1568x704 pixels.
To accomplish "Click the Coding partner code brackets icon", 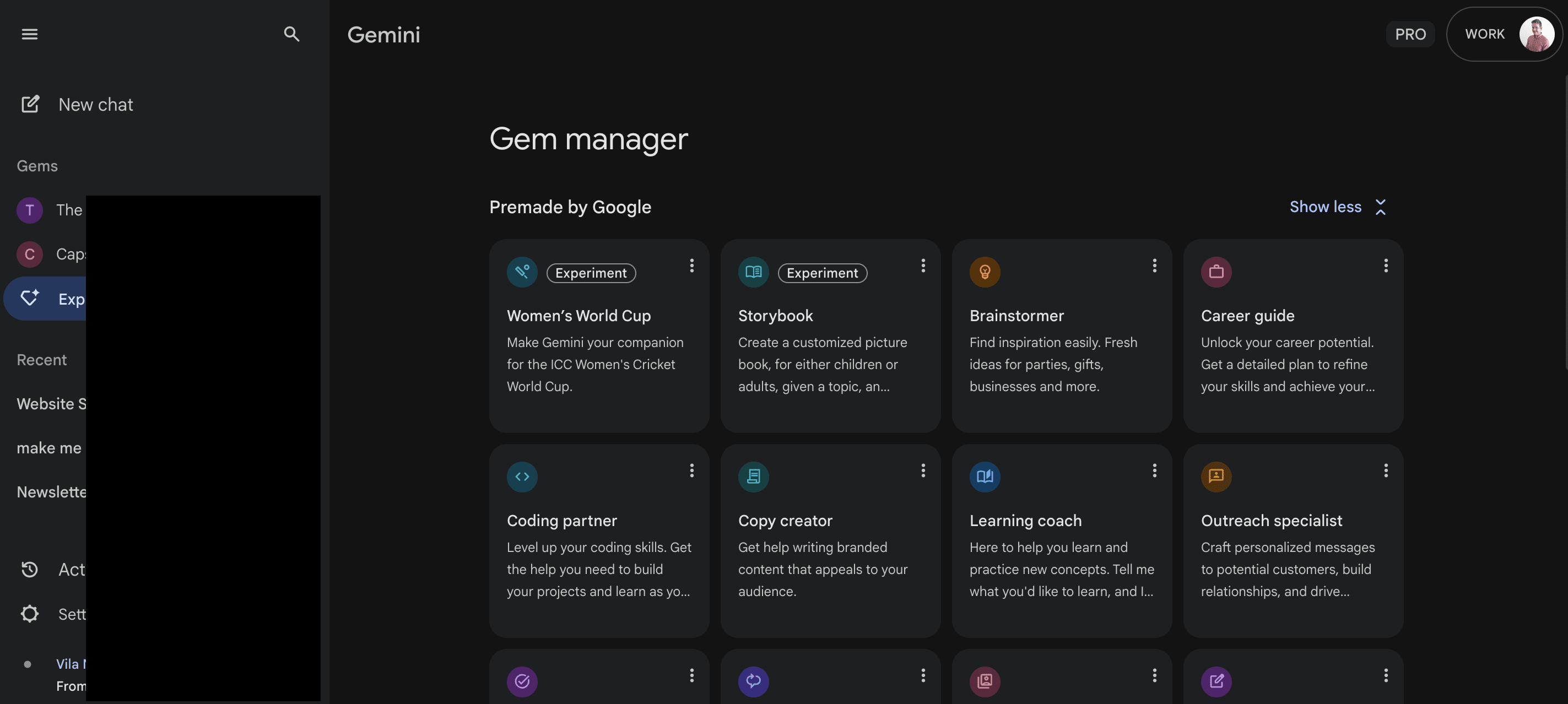I will tap(522, 476).
